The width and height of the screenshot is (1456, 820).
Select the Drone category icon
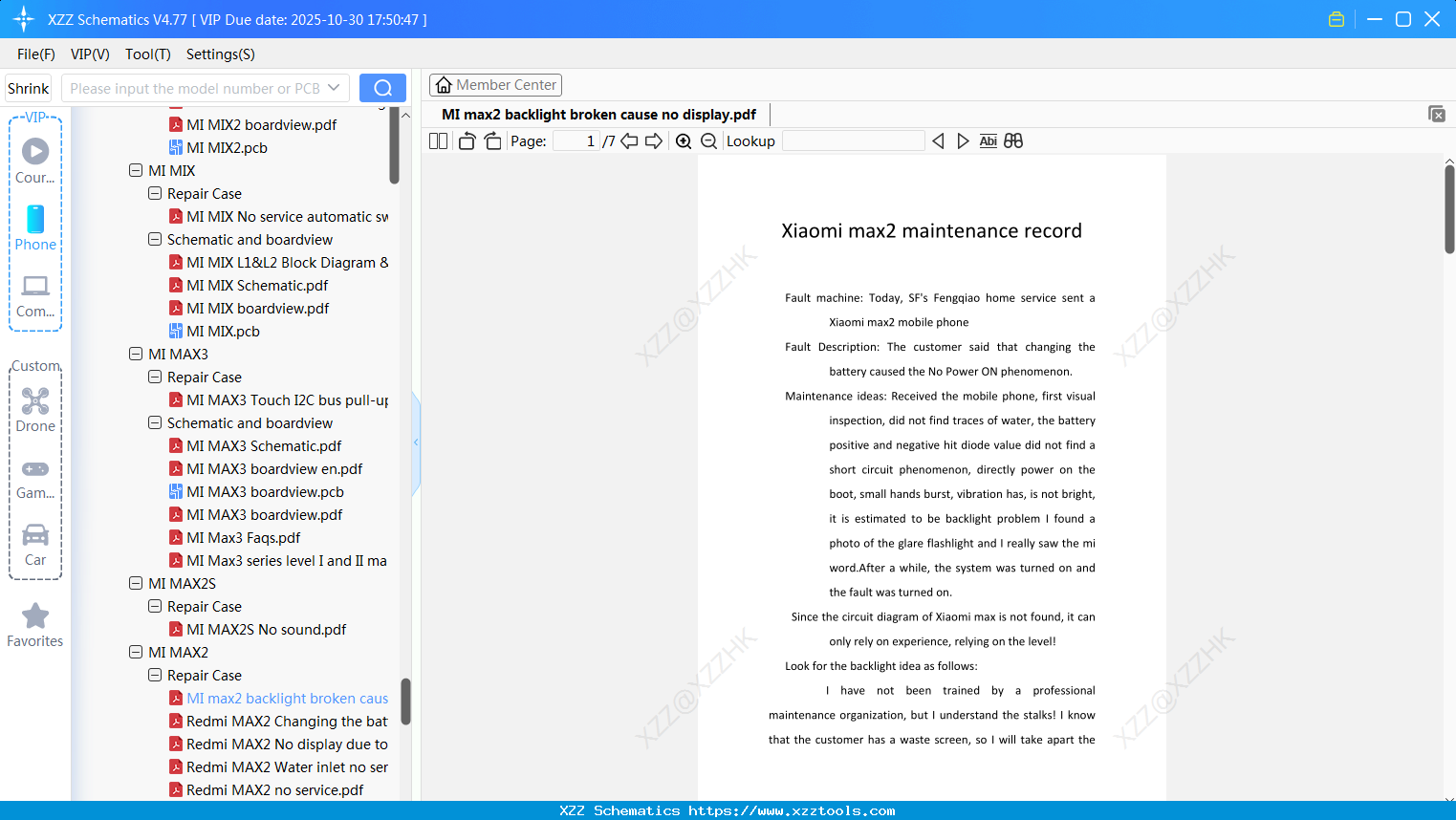(x=35, y=400)
